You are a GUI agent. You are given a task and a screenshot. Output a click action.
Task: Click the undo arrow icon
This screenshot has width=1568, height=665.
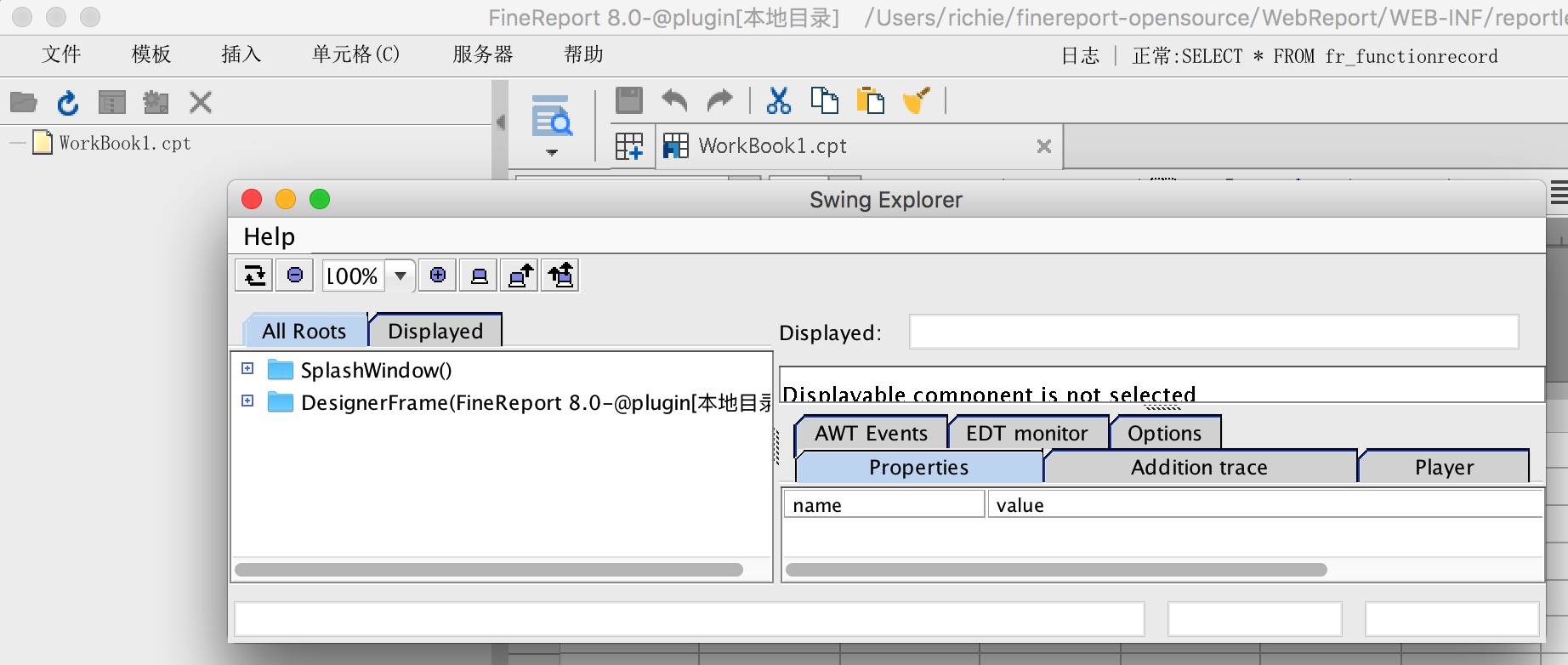click(674, 100)
